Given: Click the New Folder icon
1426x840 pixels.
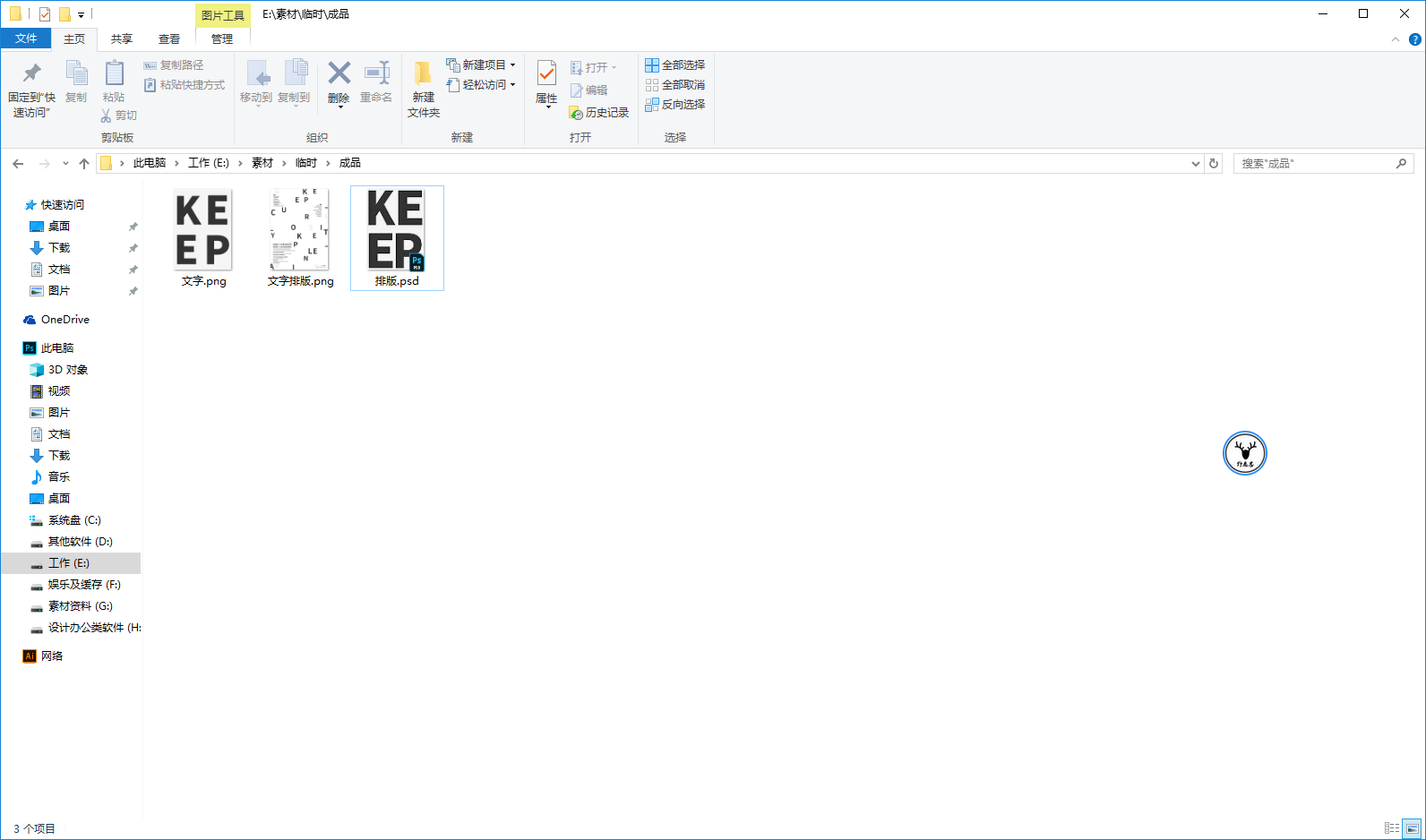Looking at the screenshot, I should pos(423,73).
